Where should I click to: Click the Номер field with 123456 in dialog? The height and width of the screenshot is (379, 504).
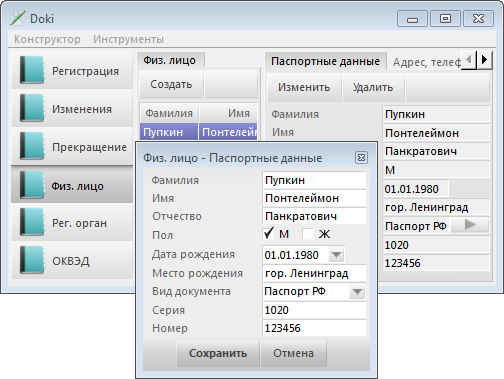click(x=314, y=328)
